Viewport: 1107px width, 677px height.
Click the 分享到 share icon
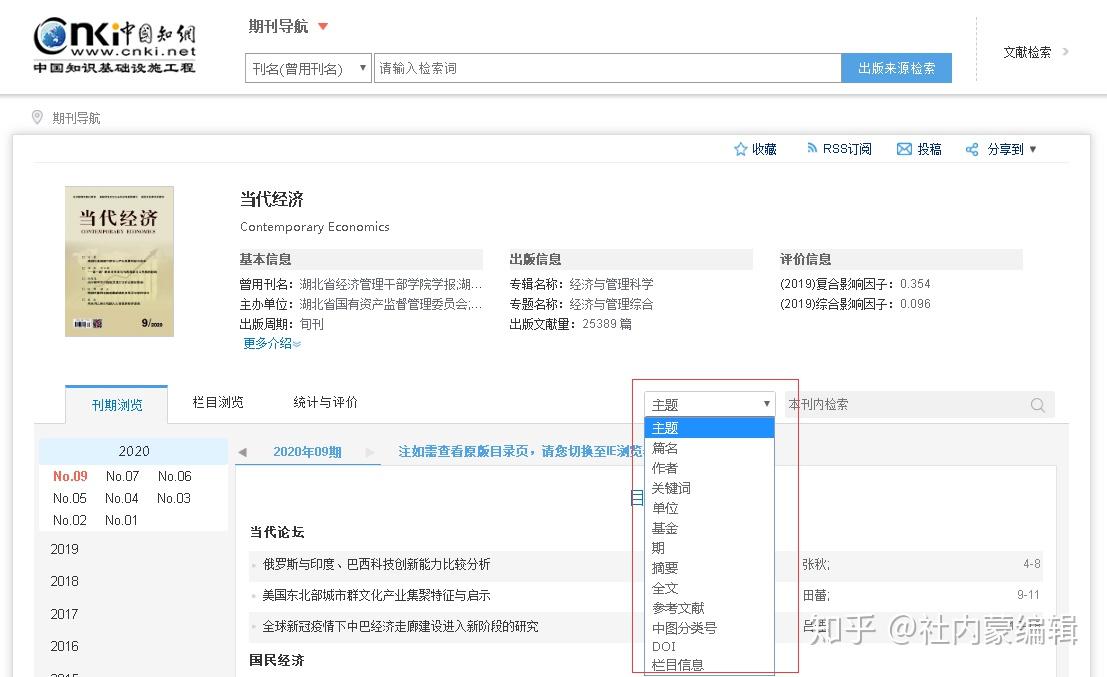(x=971, y=148)
